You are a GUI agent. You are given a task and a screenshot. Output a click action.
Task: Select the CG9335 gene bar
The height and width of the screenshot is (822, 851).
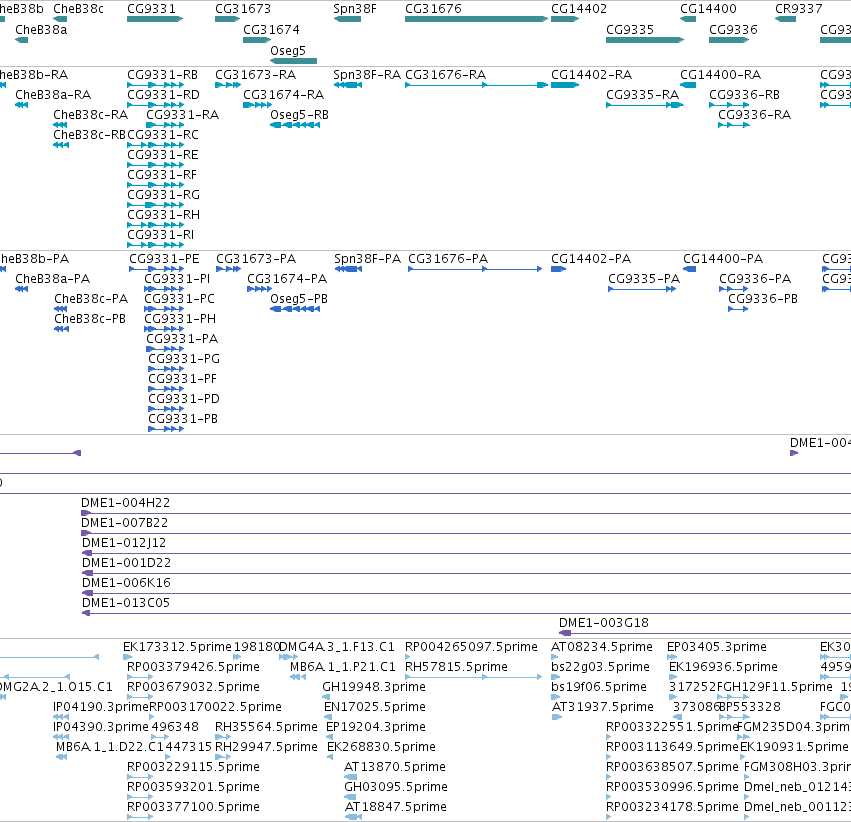pyautogui.click(x=645, y=40)
